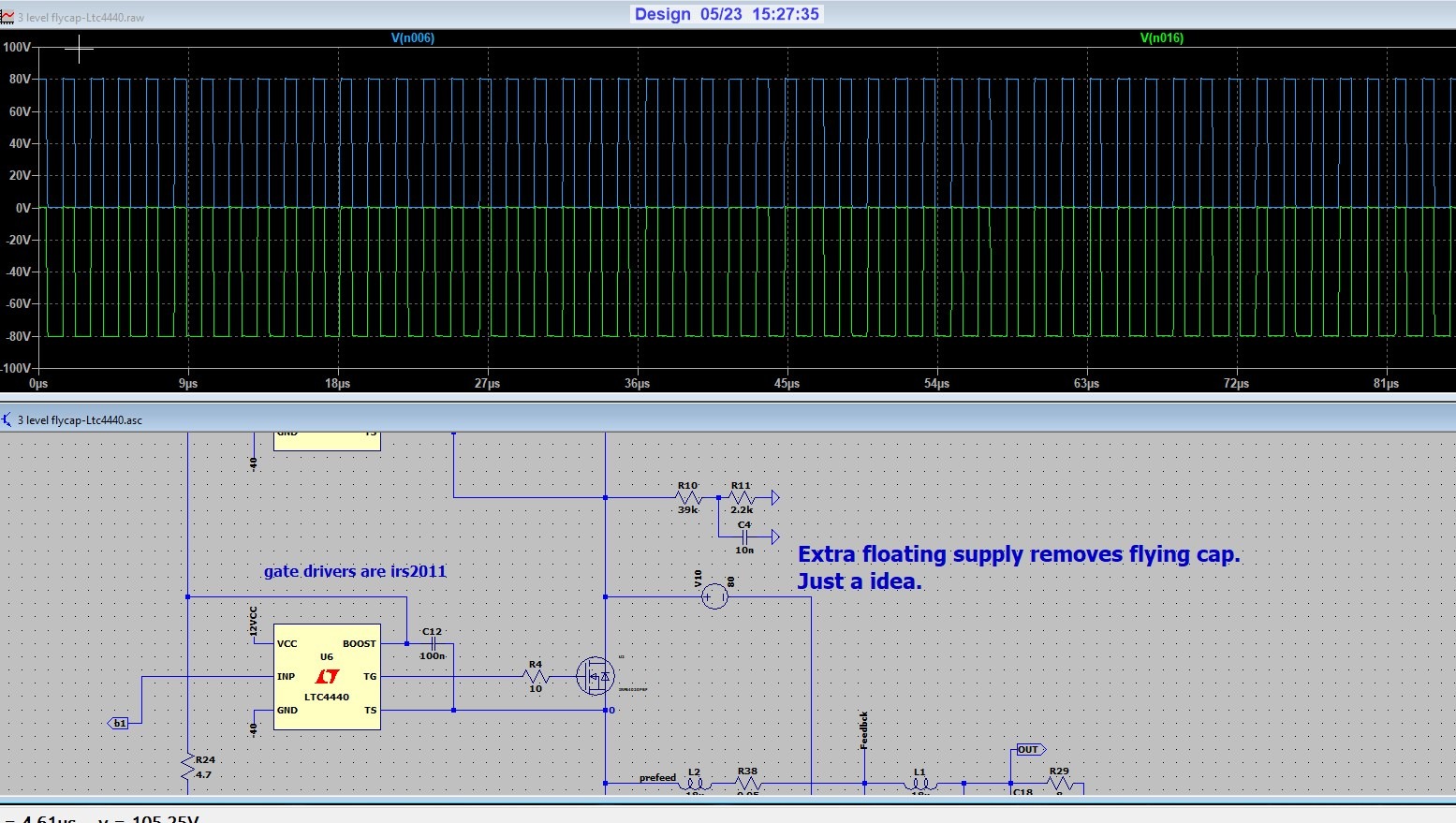Click the L1 inductor symbol
The width and height of the screenshot is (1456, 823).
tap(919, 783)
